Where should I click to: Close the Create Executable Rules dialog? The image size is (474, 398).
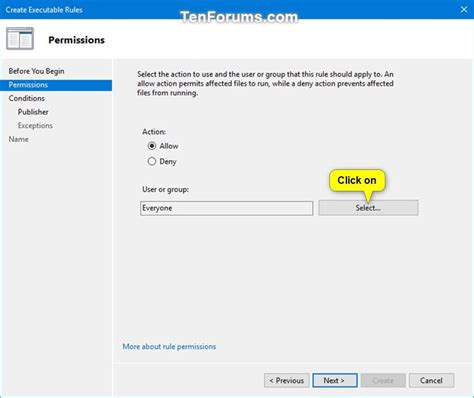(x=464, y=9)
